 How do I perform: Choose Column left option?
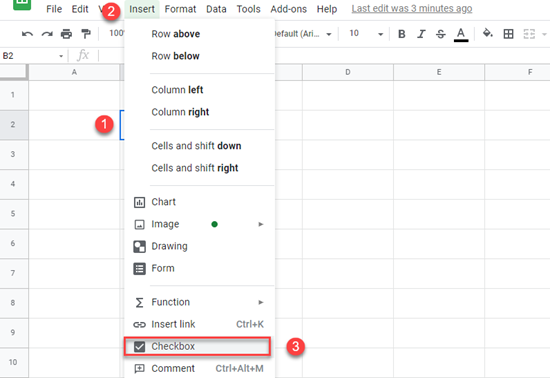[x=199, y=90]
